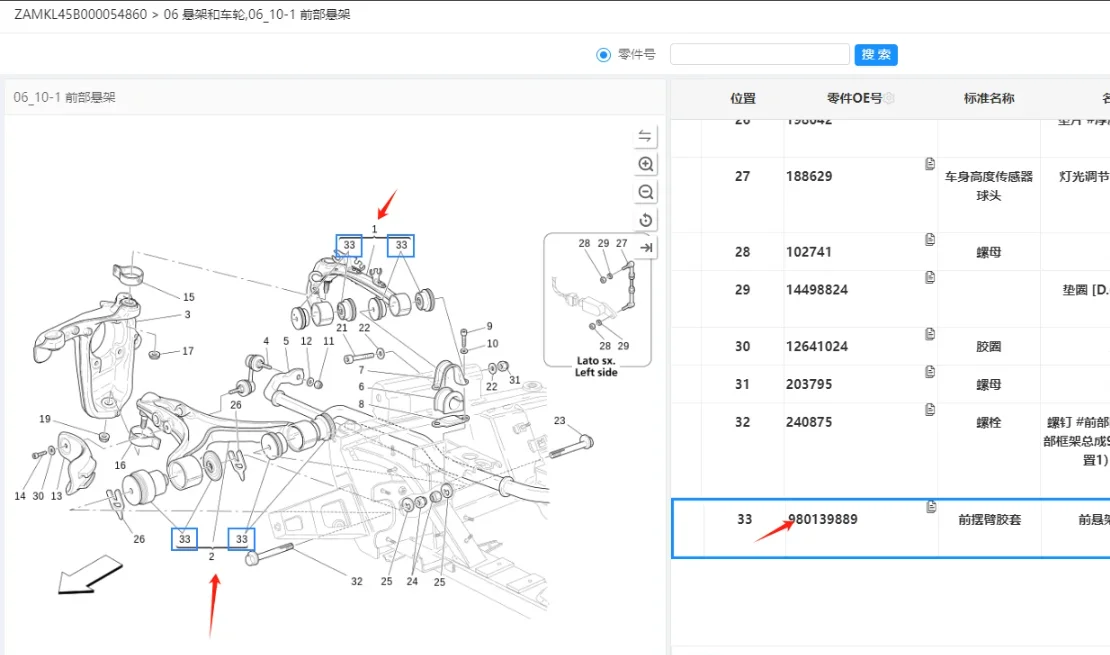The height and width of the screenshot is (655, 1110).
Task: Click callout 6 on the diagram
Action: (361, 387)
